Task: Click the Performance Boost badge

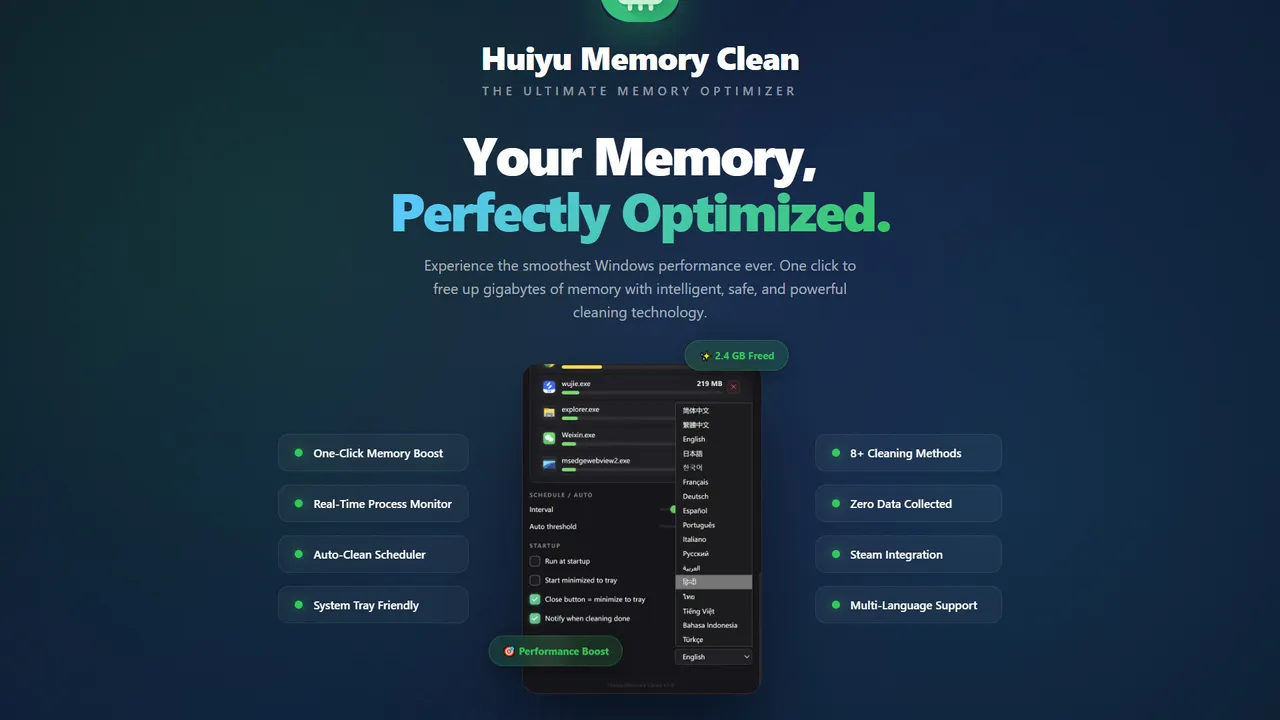Action: coord(555,651)
